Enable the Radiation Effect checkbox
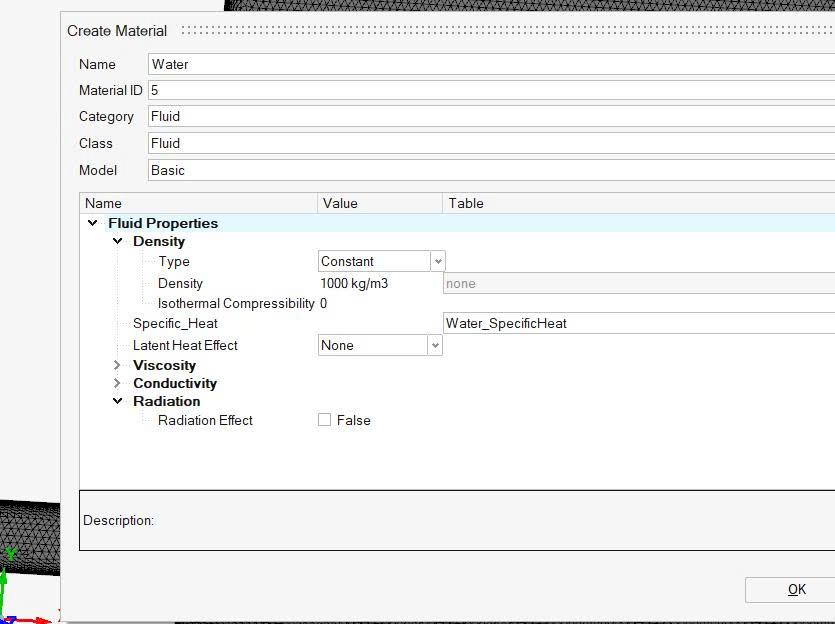 (x=324, y=420)
